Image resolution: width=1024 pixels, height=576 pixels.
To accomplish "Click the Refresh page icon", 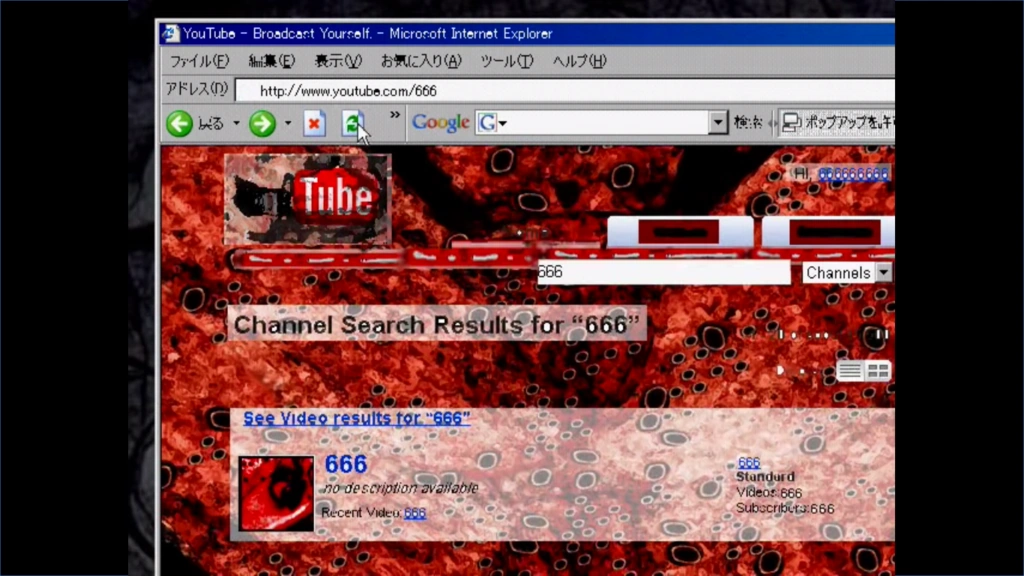I will tap(352, 123).
